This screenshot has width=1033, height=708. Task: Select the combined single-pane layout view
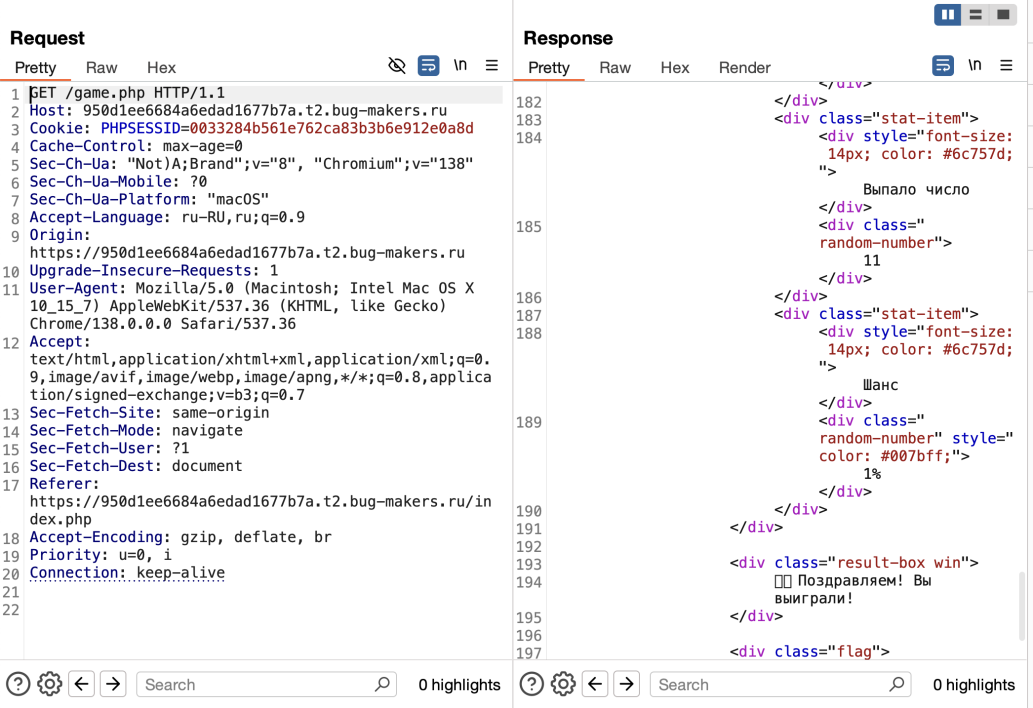pos(1003,14)
